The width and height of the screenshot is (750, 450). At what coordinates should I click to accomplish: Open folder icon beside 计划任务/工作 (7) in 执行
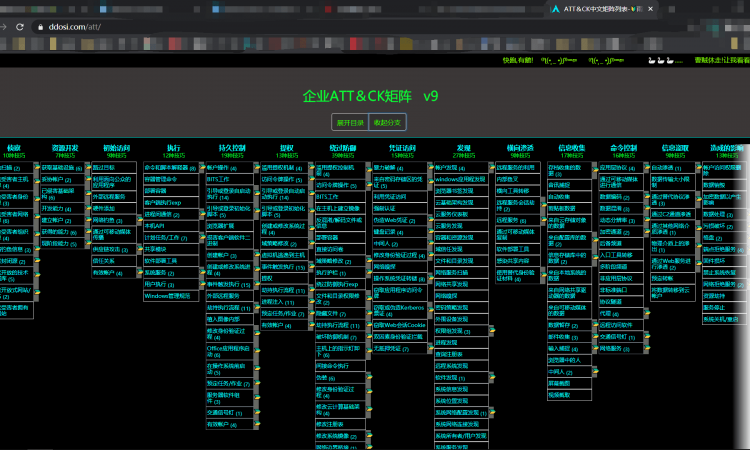202,238
